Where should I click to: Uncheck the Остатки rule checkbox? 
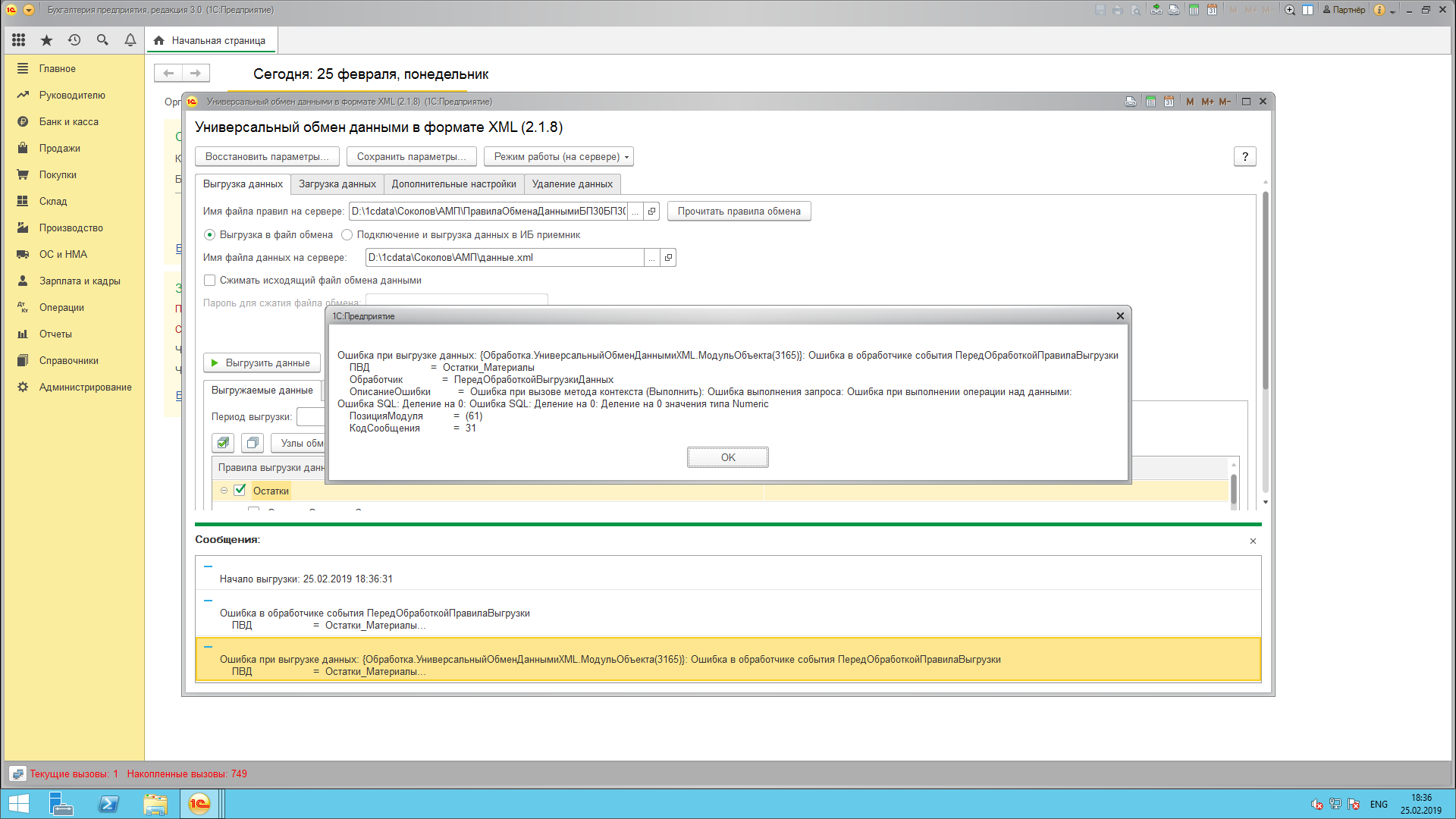[x=240, y=490]
